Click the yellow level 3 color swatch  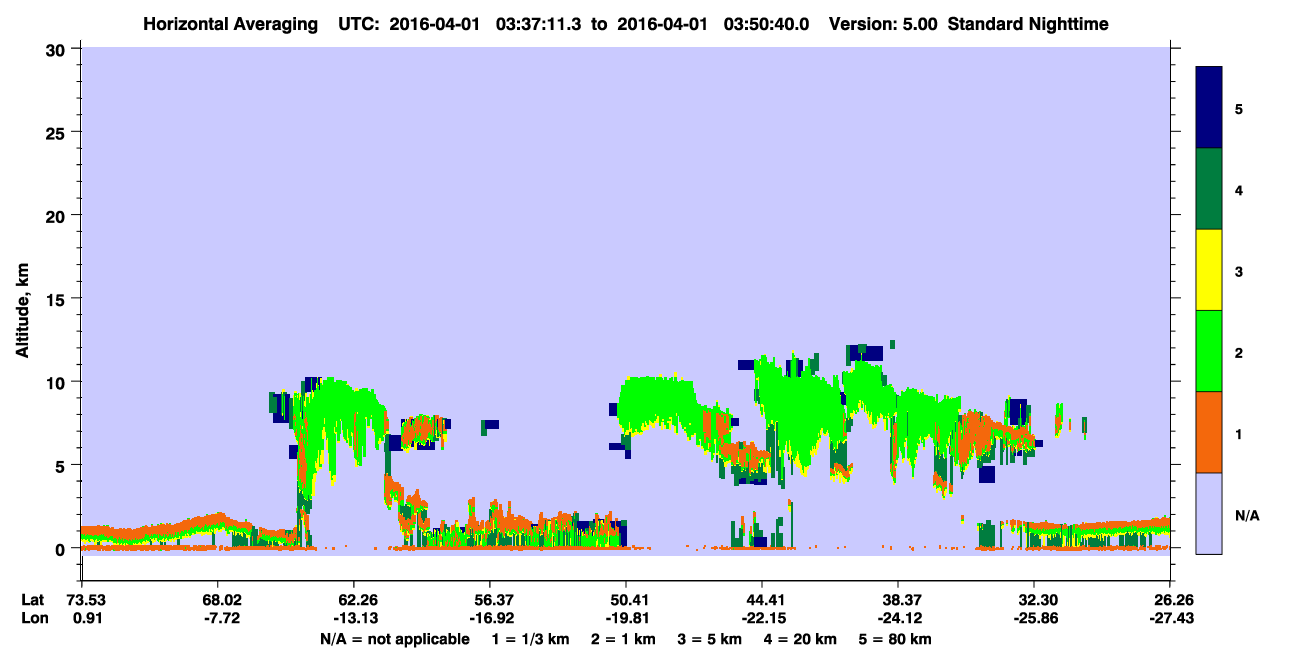[x=1209, y=270]
